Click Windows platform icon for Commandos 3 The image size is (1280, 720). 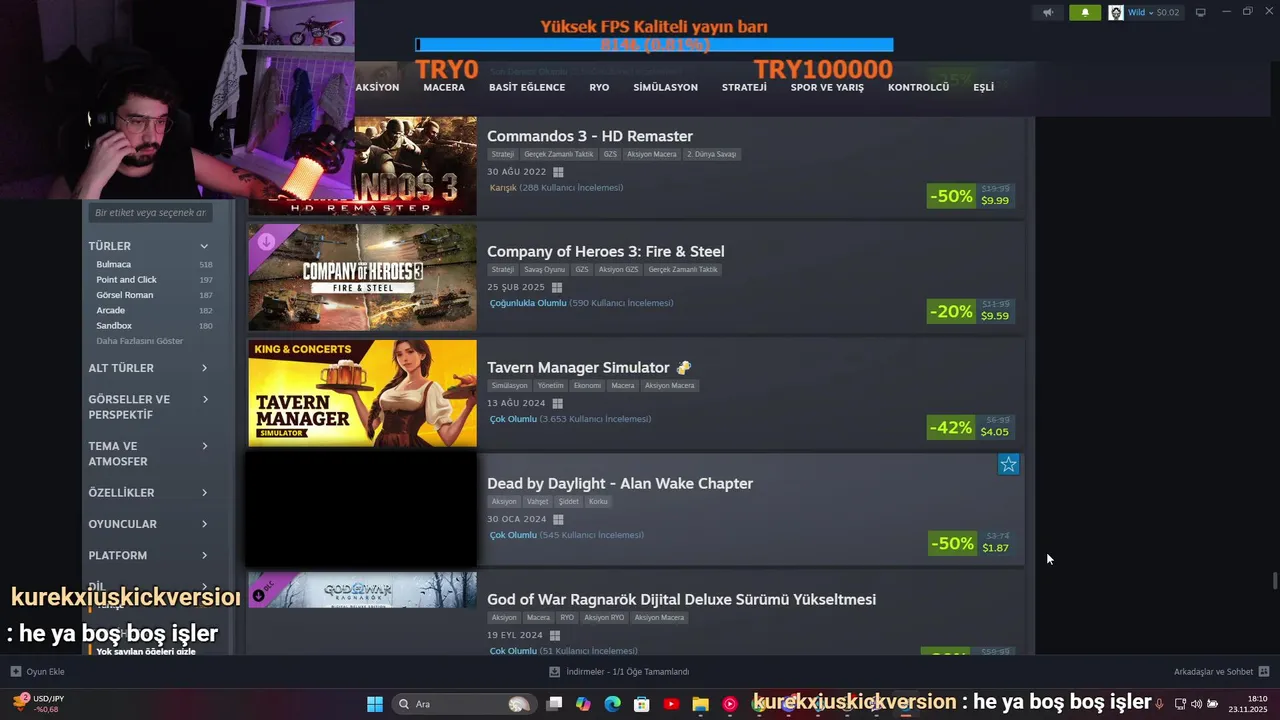pos(558,172)
